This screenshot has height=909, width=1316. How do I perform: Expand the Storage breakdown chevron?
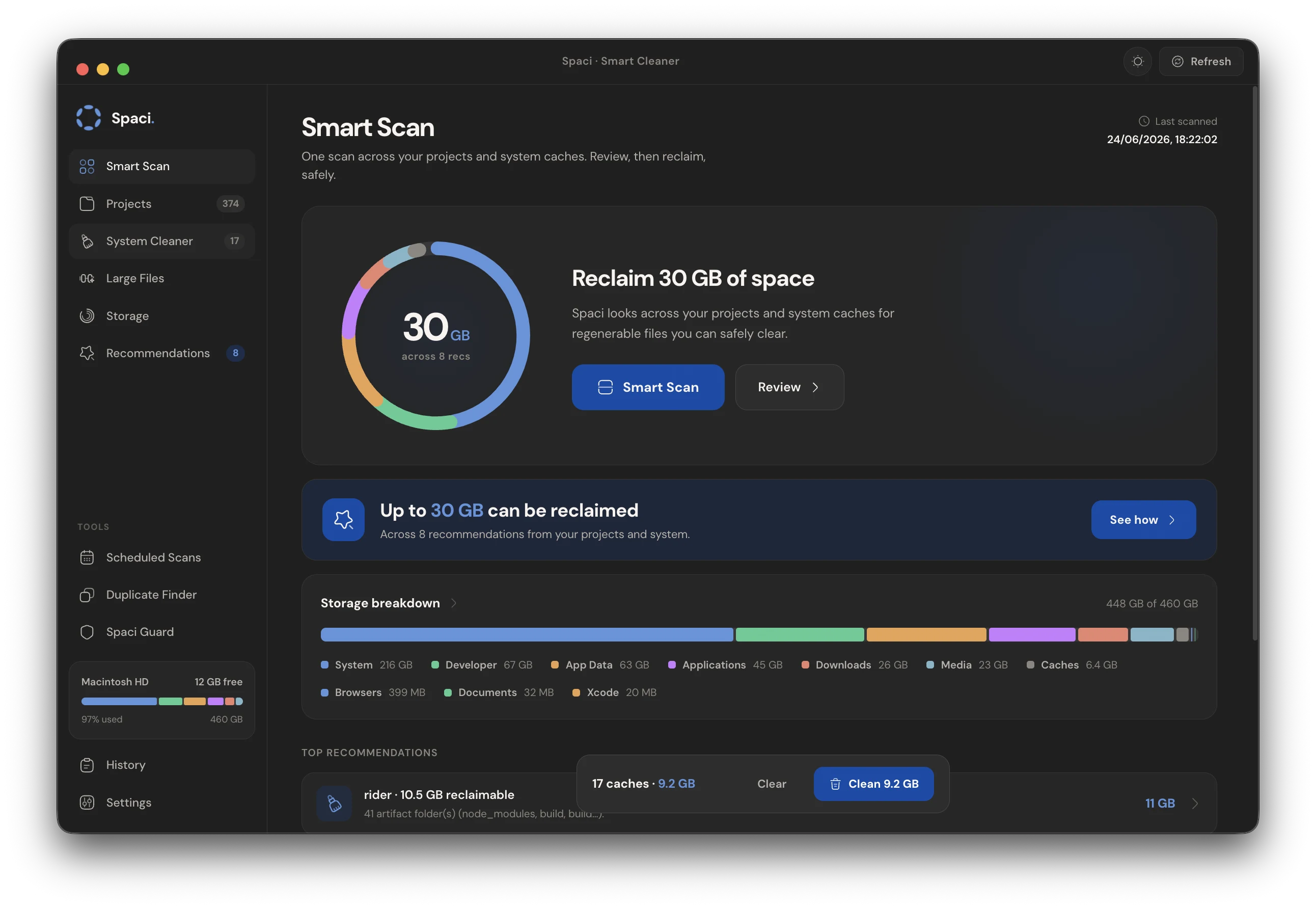(454, 603)
